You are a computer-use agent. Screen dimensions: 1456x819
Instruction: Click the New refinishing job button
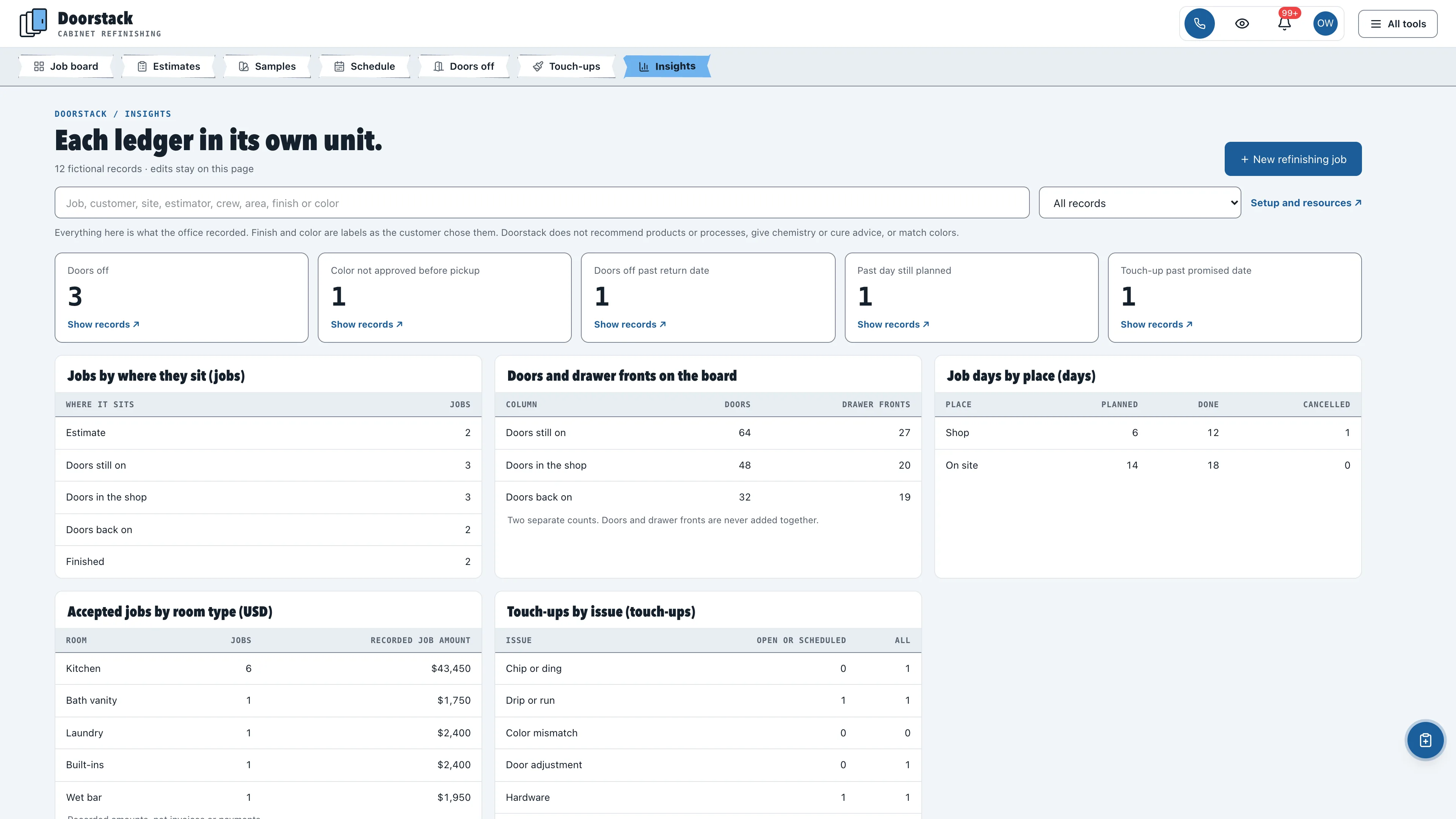1293,159
